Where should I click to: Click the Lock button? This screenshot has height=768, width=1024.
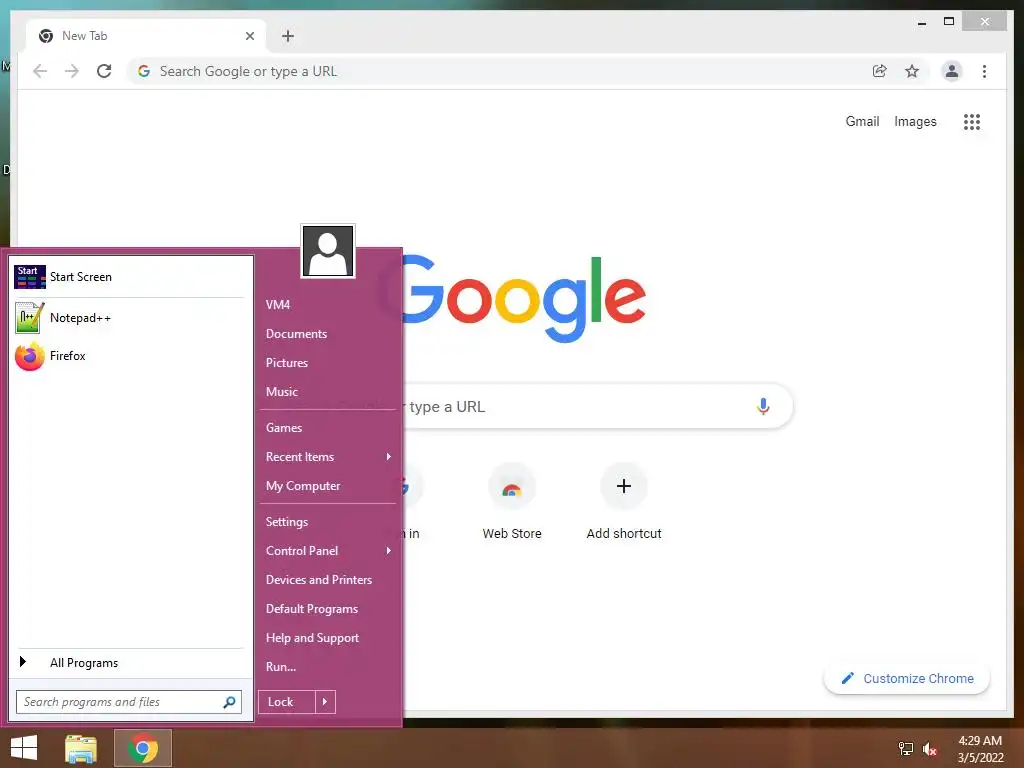287,702
